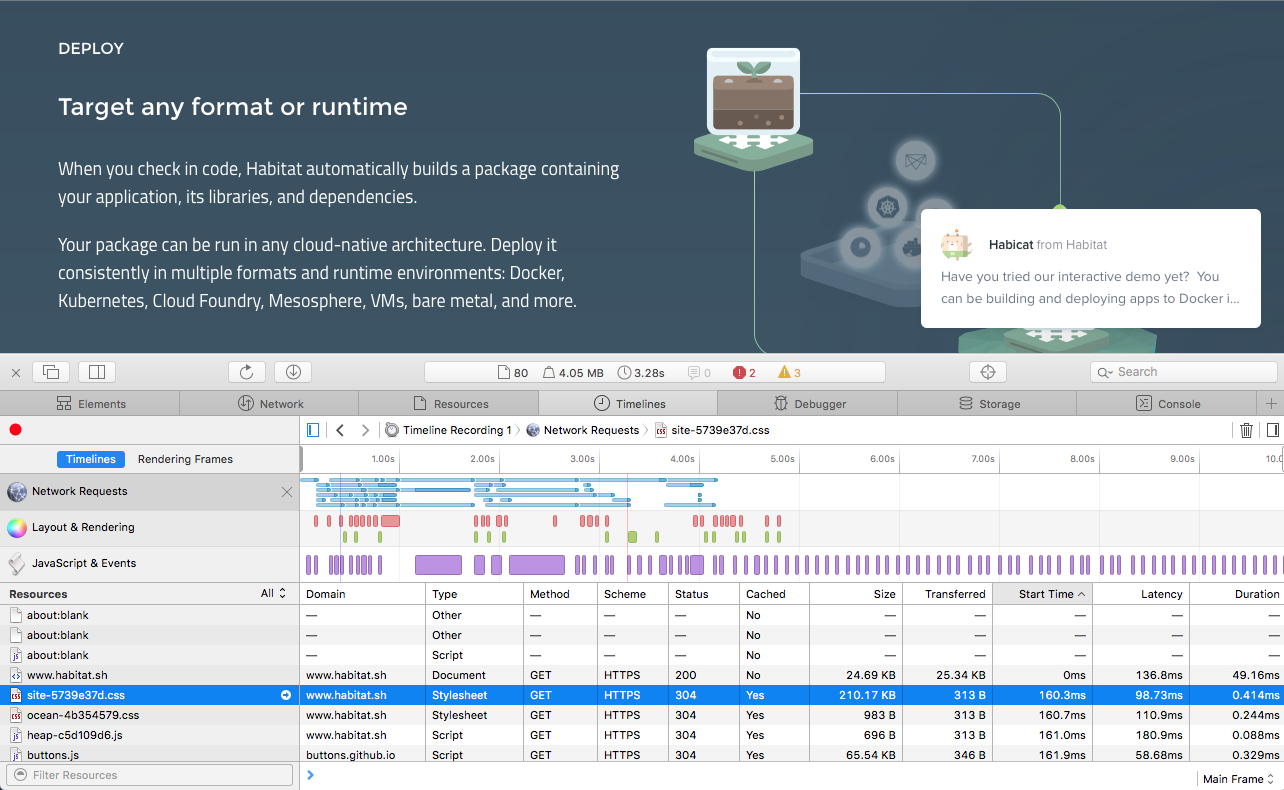Select ocean-4b354579.css resource row
This screenshot has width=1284, height=790.
pyautogui.click(x=150, y=715)
